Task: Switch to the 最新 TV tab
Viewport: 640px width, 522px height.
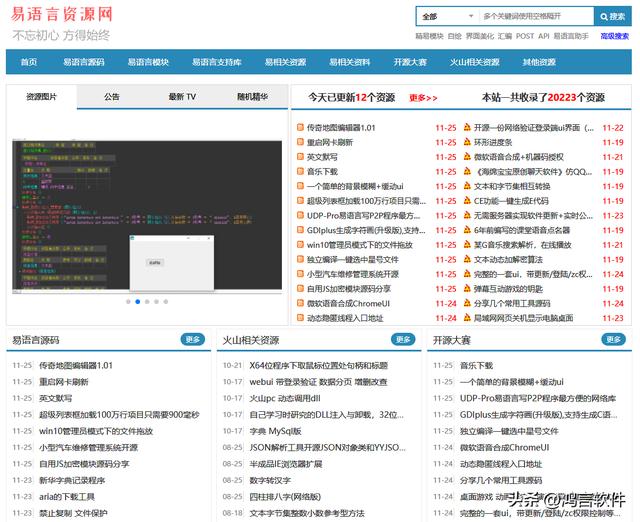Action: 182,97
